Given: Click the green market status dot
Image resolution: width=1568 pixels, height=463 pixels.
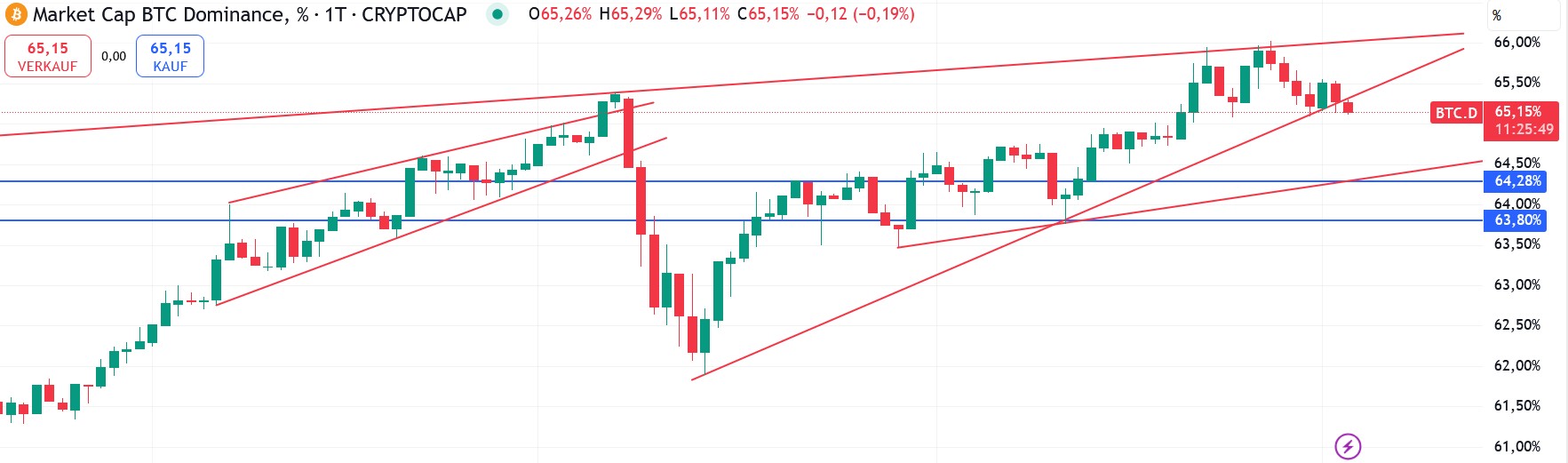Looking at the screenshot, I should click(497, 14).
